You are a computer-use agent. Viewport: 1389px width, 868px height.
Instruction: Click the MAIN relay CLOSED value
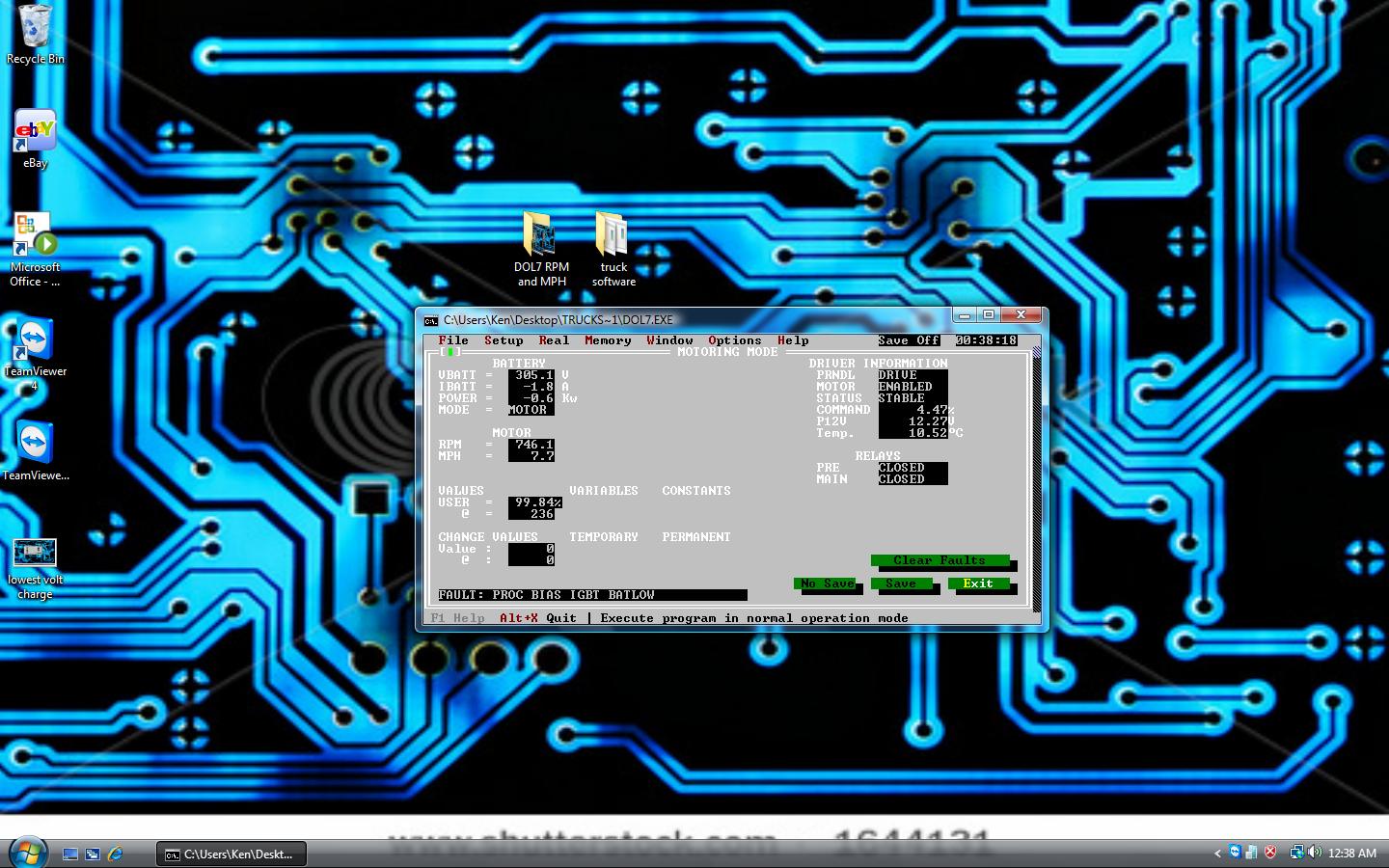click(912, 479)
